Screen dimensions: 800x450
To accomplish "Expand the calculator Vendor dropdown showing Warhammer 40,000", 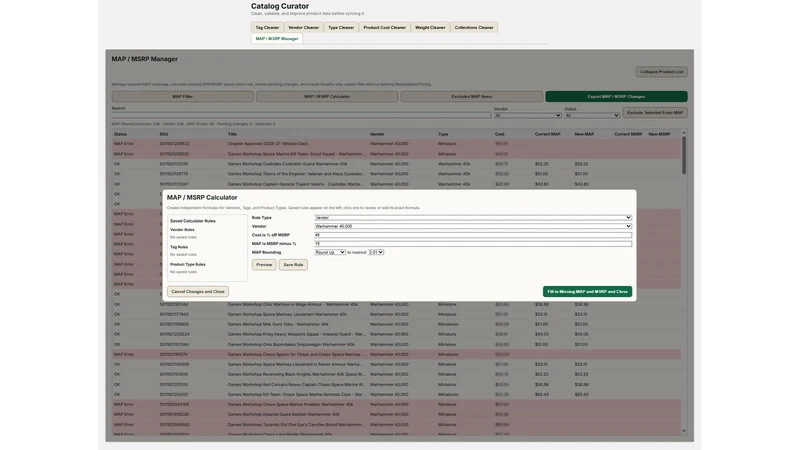I will pos(473,226).
